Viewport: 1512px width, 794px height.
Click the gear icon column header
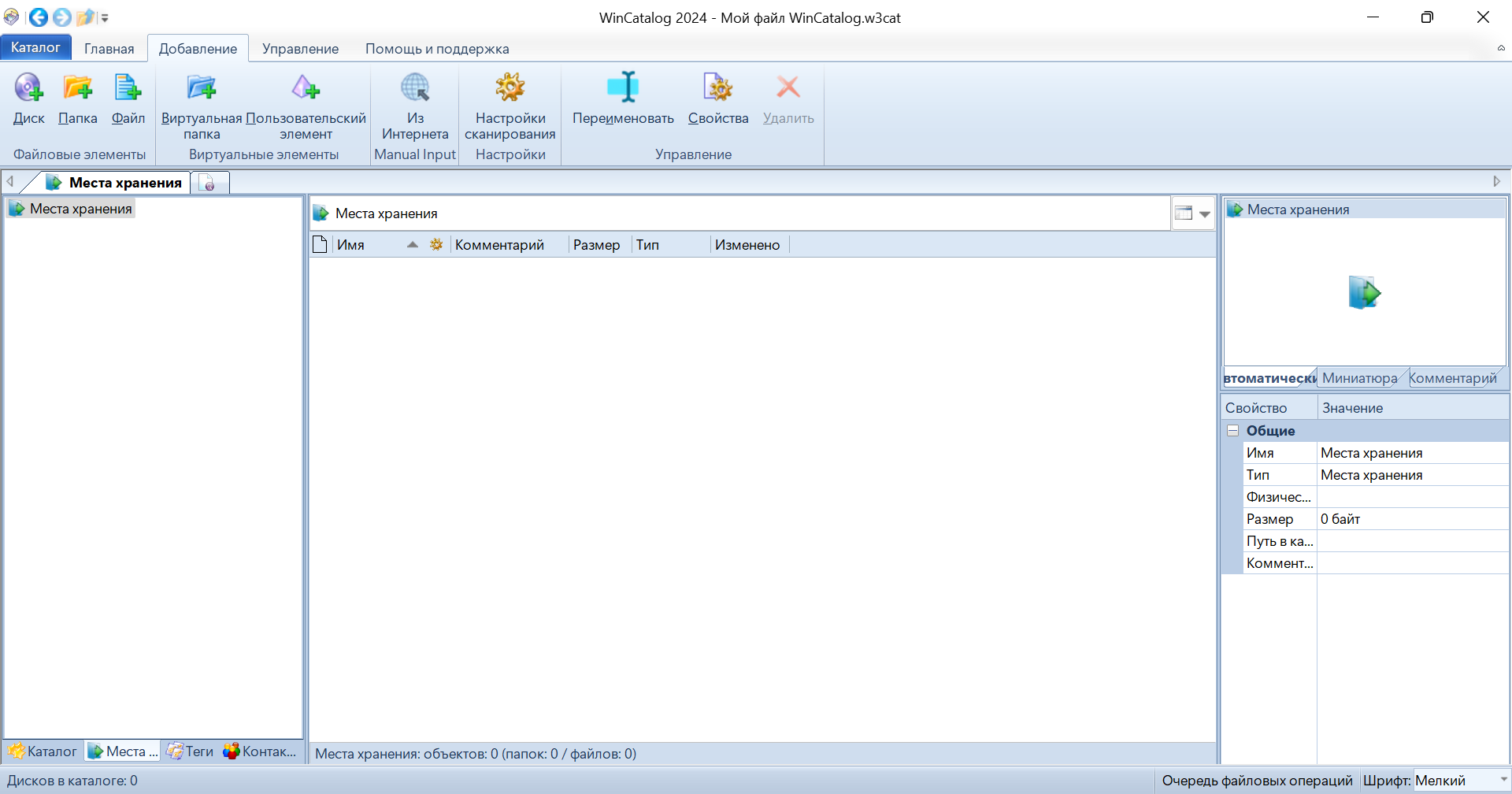436,245
